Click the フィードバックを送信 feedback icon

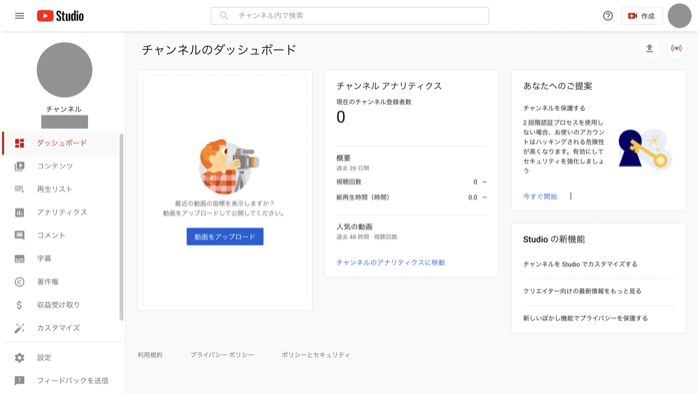click(19, 381)
